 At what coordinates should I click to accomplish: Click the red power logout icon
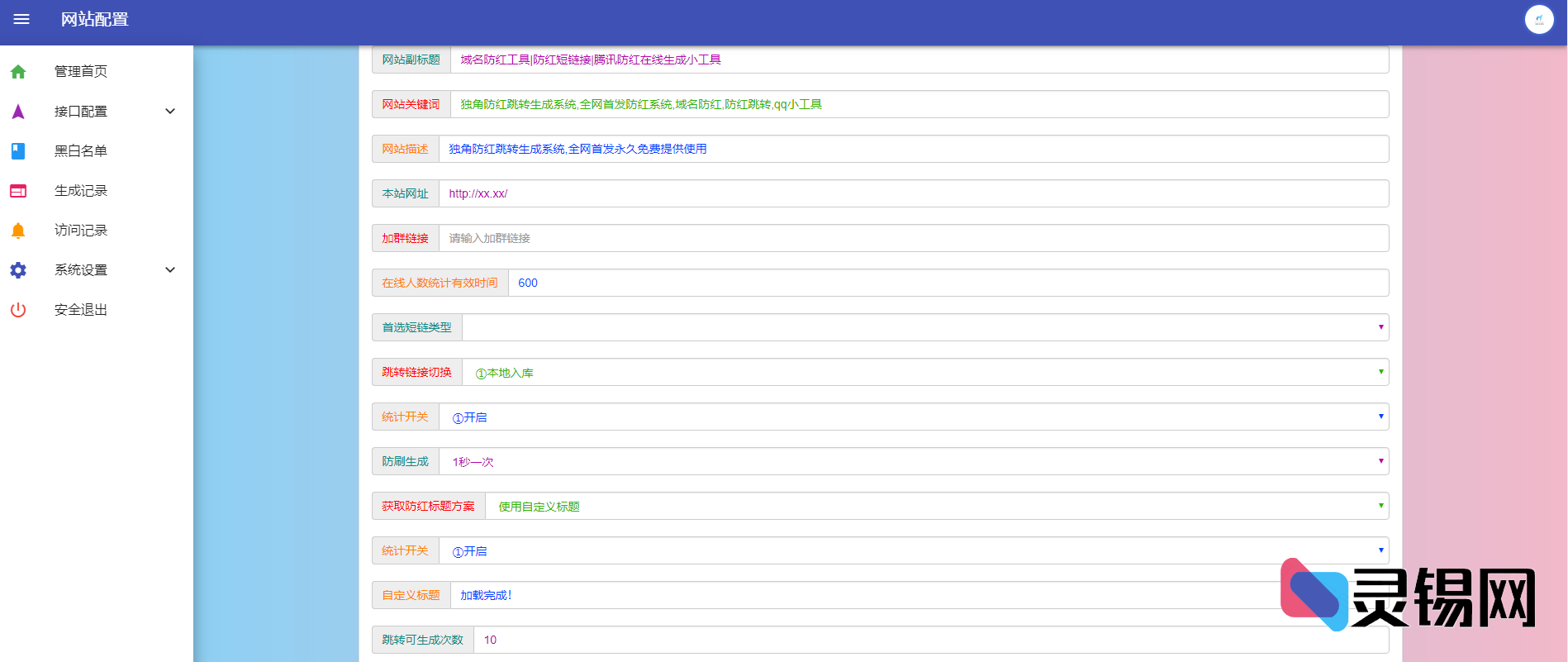click(x=18, y=310)
